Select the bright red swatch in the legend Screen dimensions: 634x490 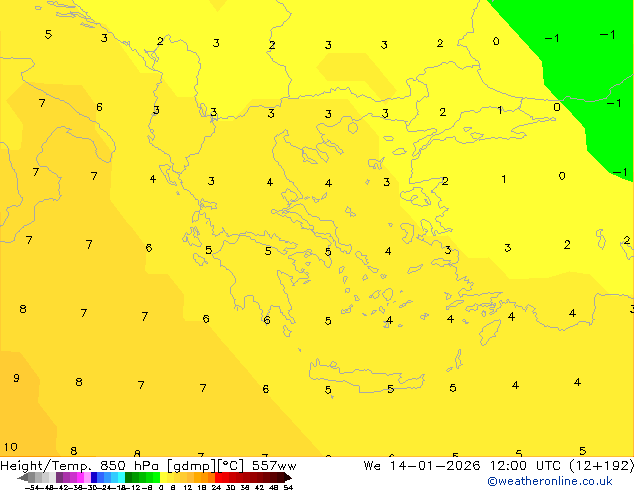coord(218,477)
